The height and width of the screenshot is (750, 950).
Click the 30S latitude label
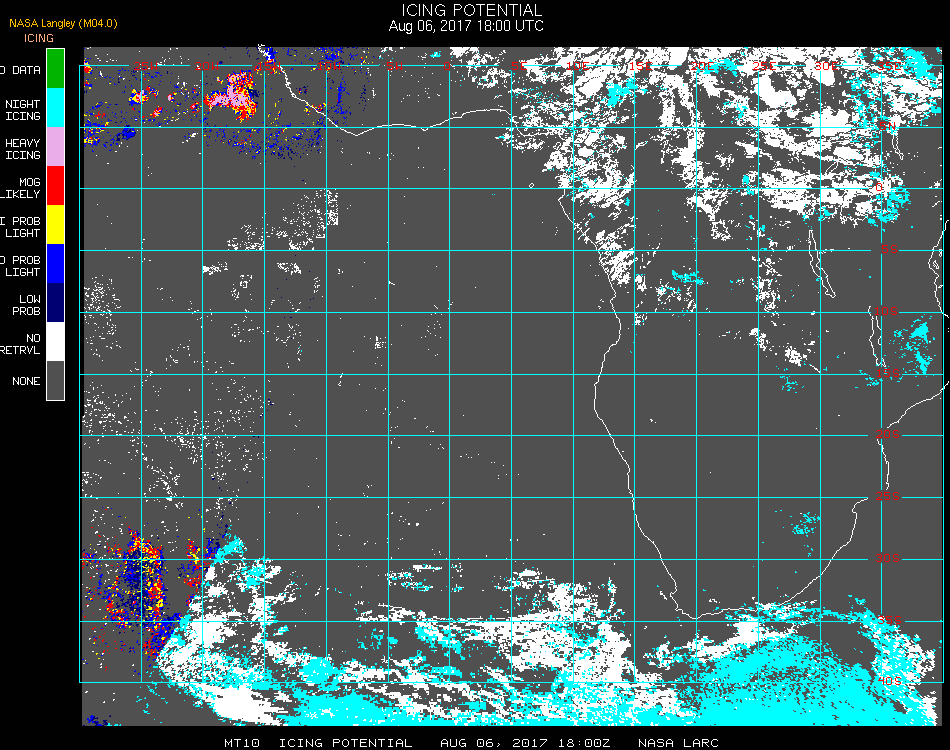[888, 558]
